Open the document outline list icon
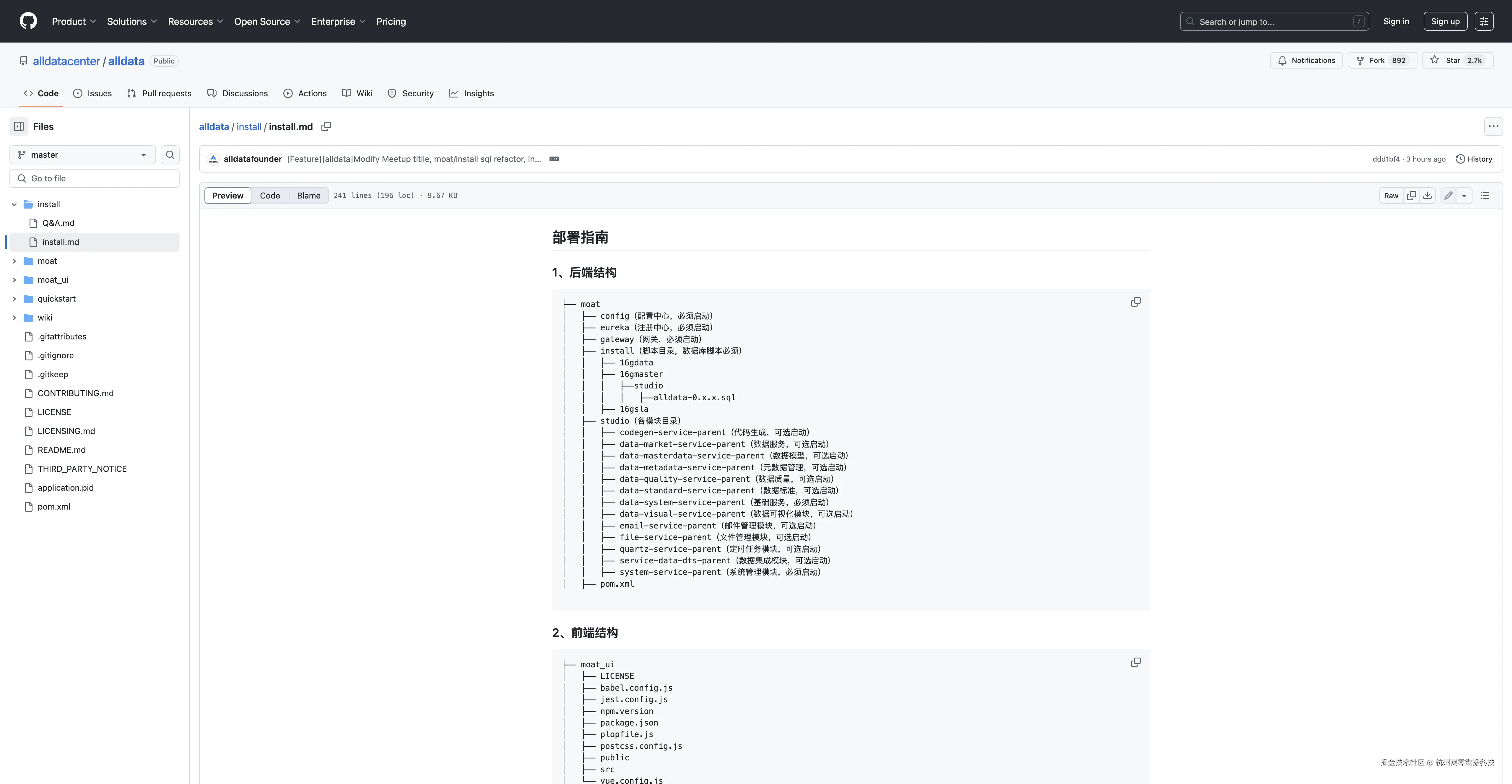This screenshot has height=784, width=1512. [1485, 196]
